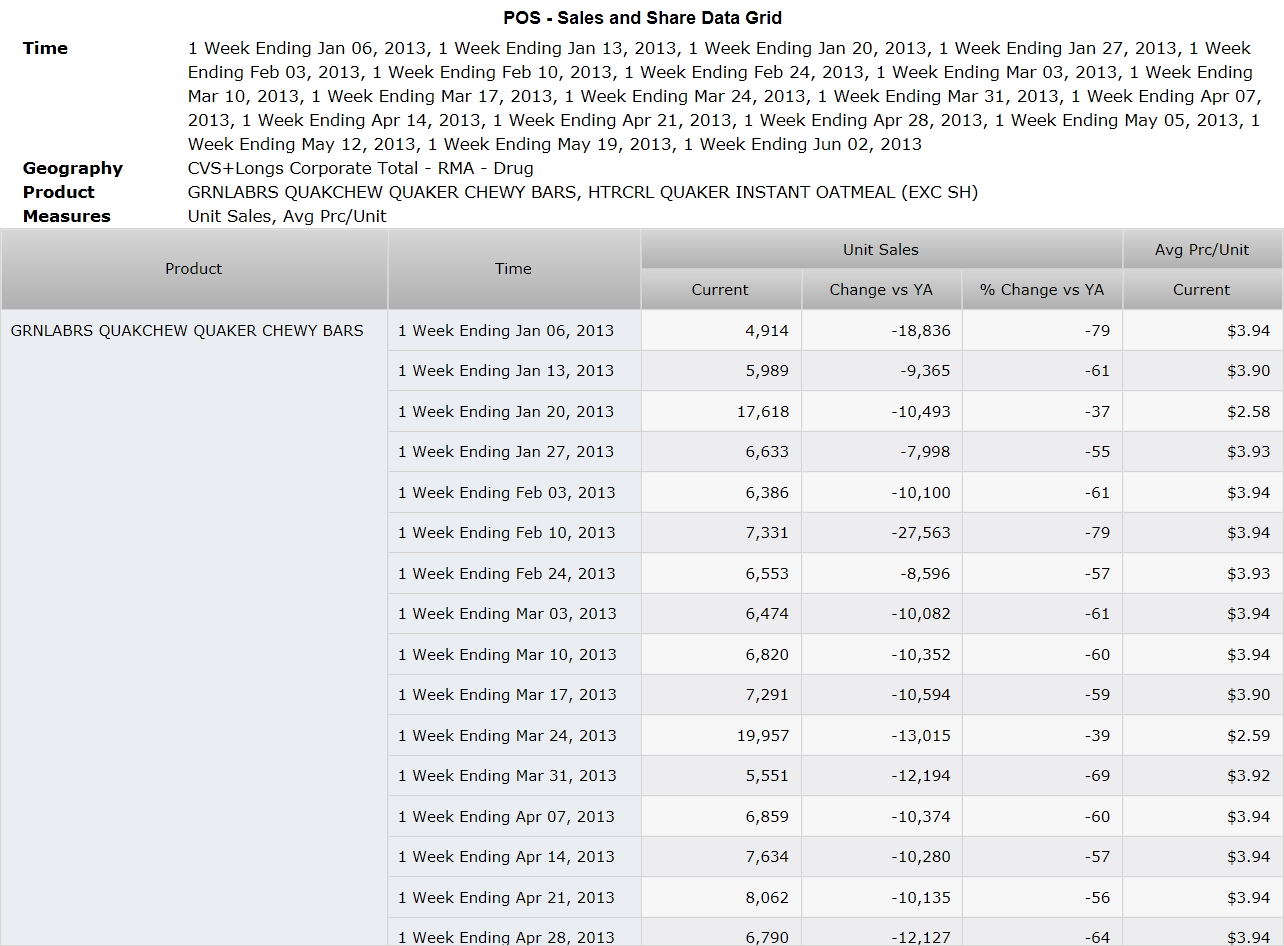Click unit sales value 8,062
Image resolution: width=1284 pixels, height=946 pixels.
coord(767,898)
